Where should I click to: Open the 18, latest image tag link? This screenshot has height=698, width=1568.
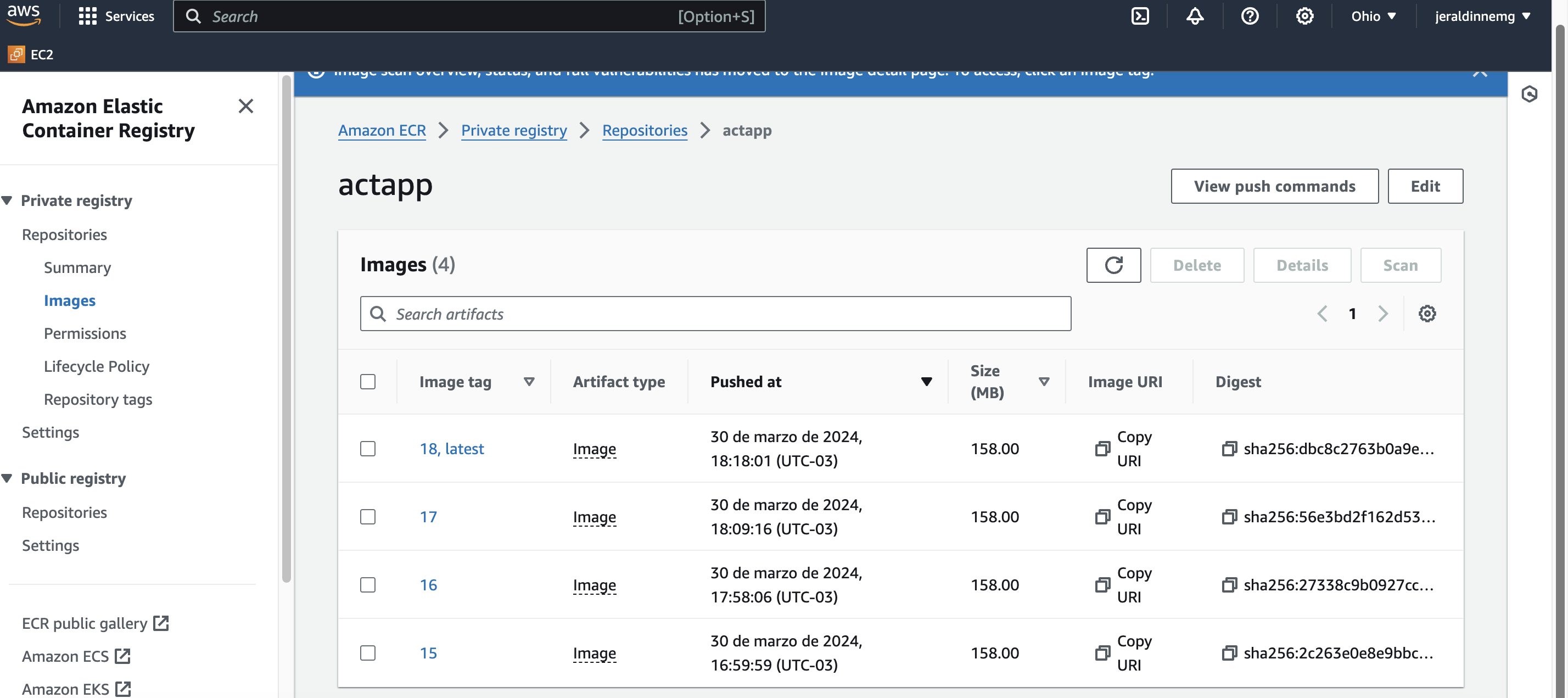click(451, 449)
